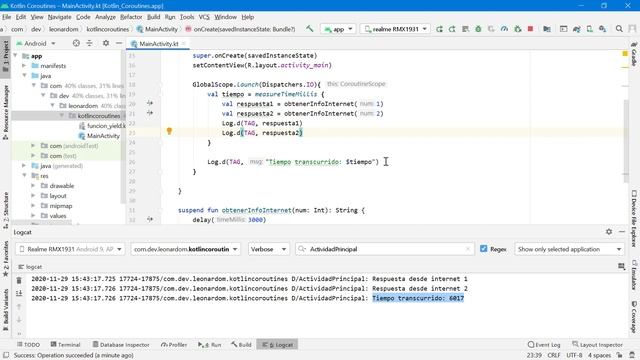The height and width of the screenshot is (360, 640).
Task: Expand the manifests folder
Action: [24, 65]
